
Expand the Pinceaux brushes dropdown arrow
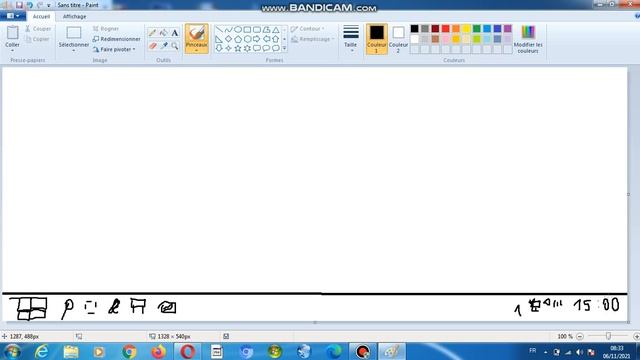point(196,51)
